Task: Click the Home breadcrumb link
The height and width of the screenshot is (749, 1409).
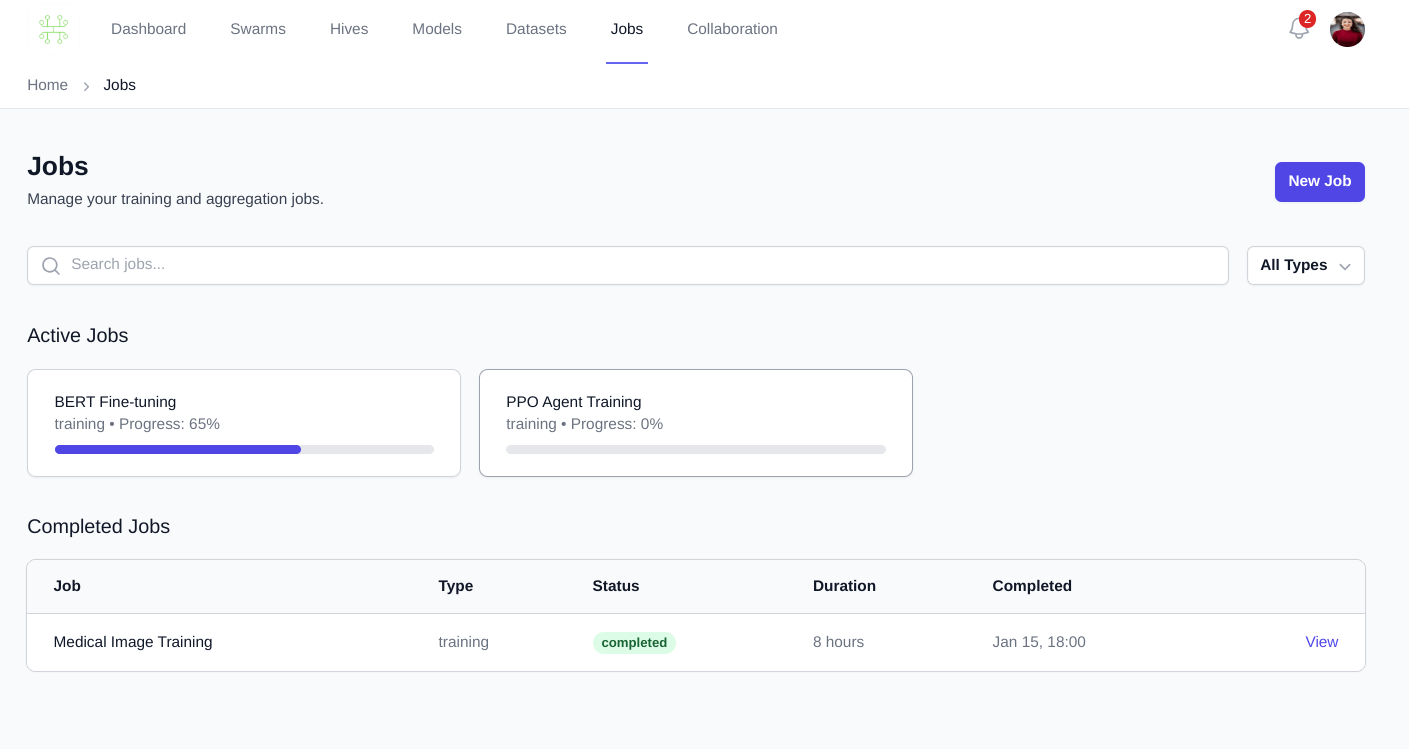Action: click(x=47, y=85)
